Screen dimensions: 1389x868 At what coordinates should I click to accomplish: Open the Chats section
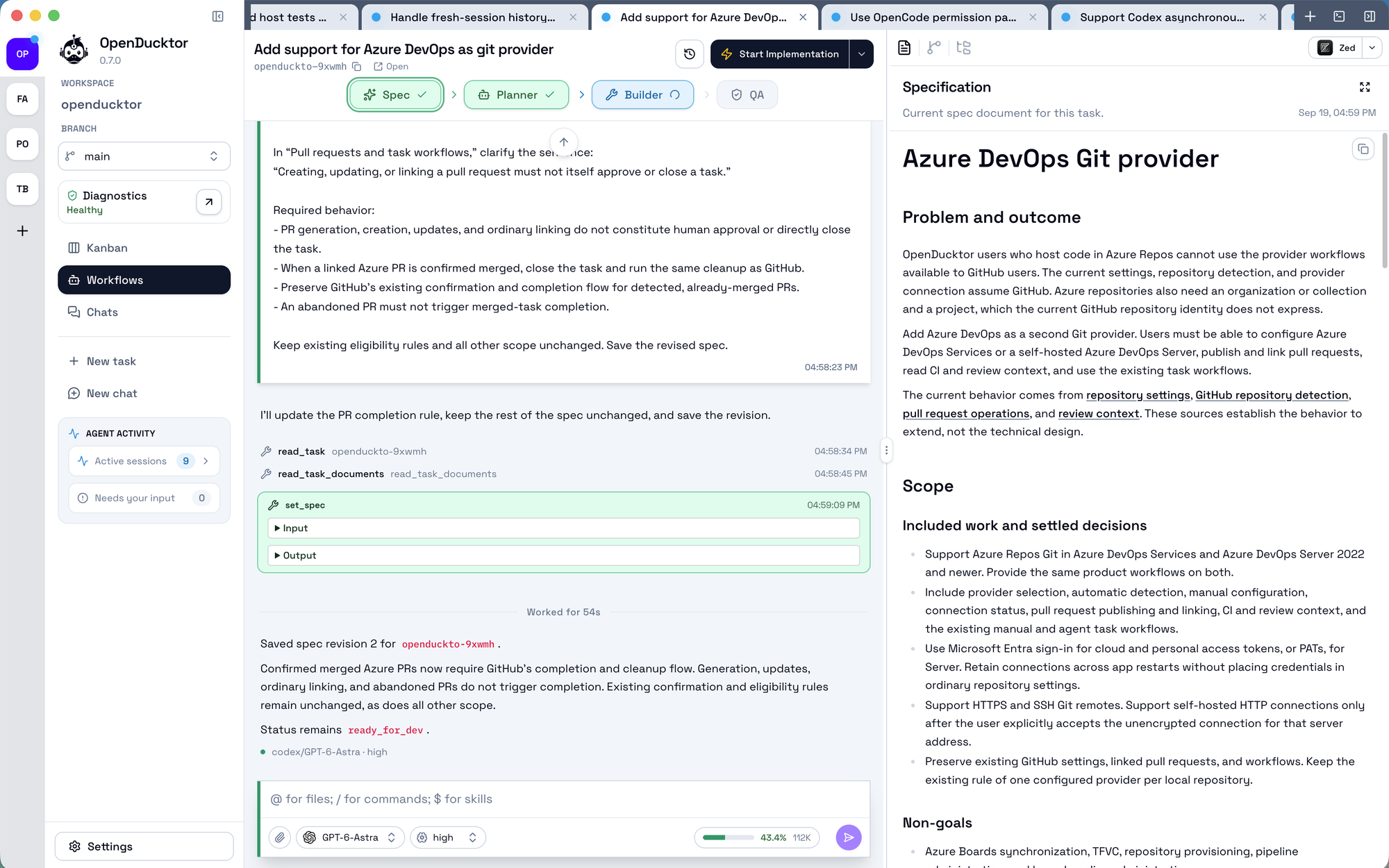[x=144, y=312]
